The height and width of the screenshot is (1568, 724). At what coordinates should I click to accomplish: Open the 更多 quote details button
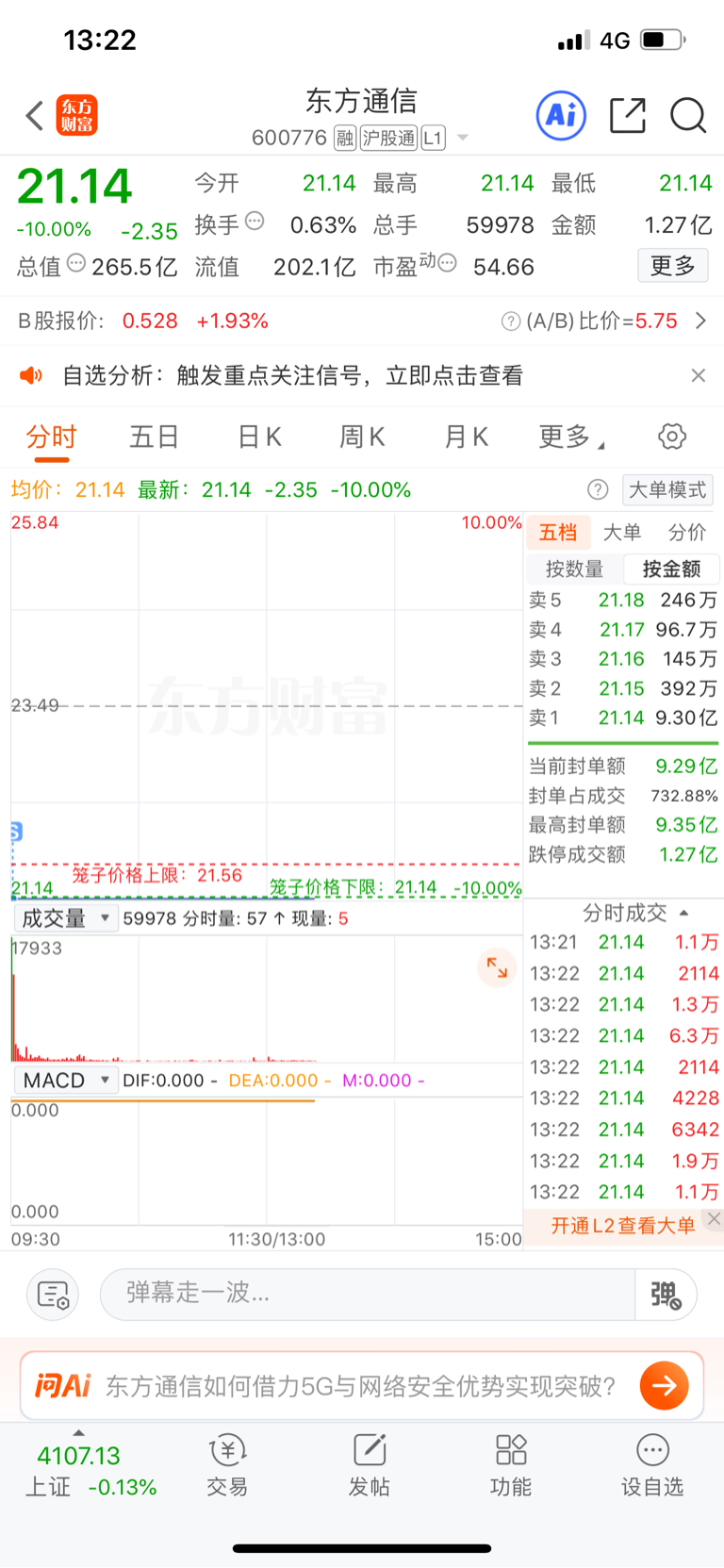[x=673, y=266]
